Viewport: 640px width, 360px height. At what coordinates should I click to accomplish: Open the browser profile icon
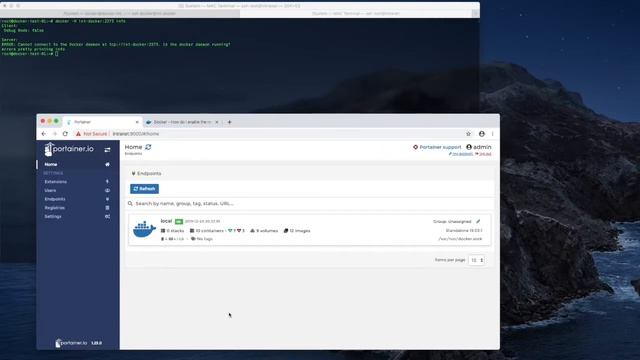(482, 133)
